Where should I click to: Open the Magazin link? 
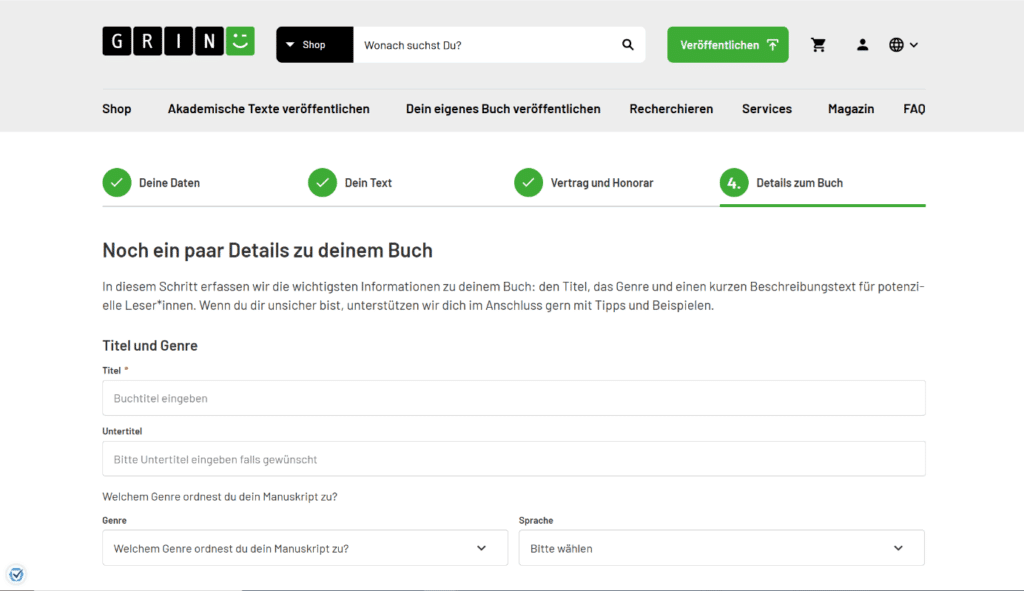click(850, 109)
